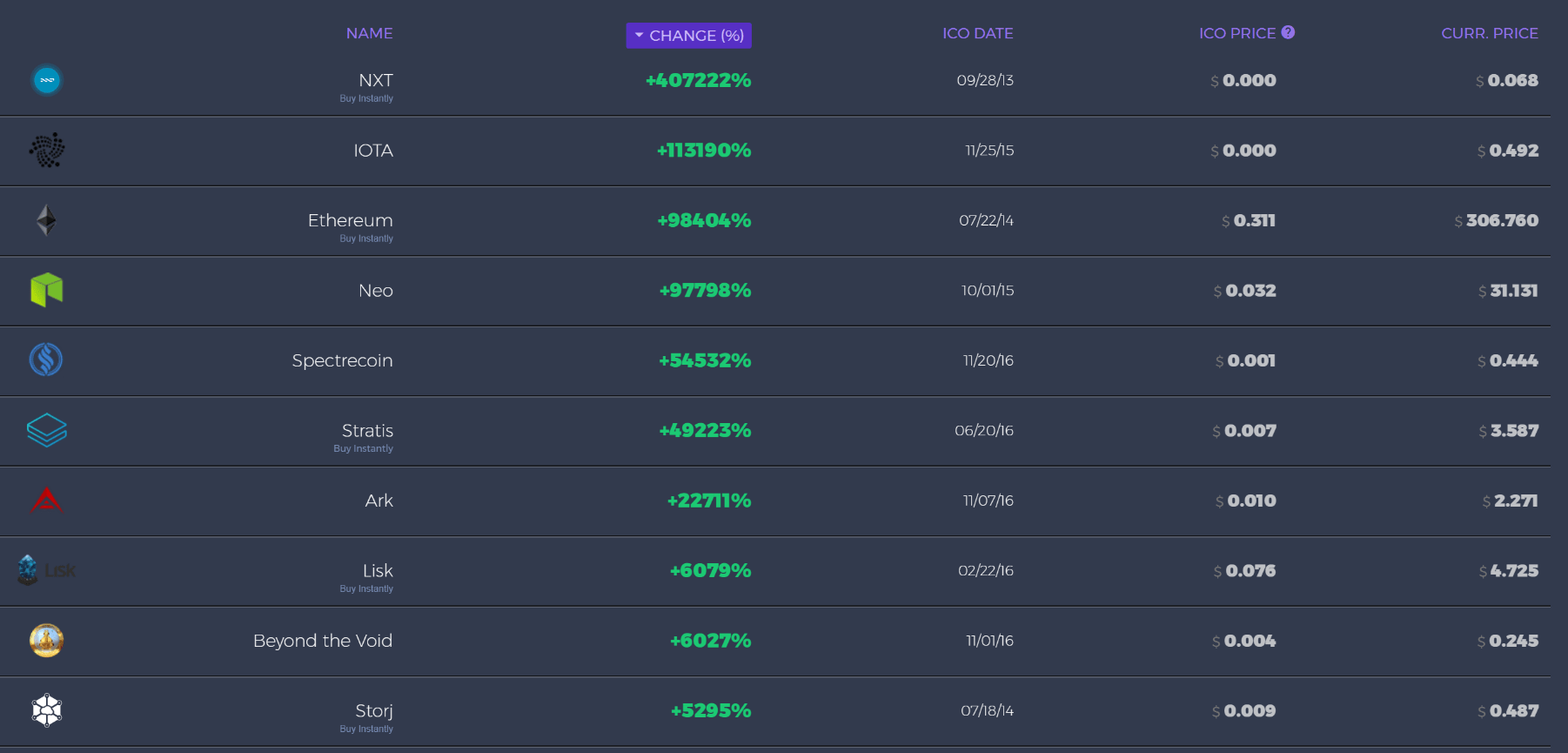Open the Beyond the Void name link

pyautogui.click(x=323, y=641)
